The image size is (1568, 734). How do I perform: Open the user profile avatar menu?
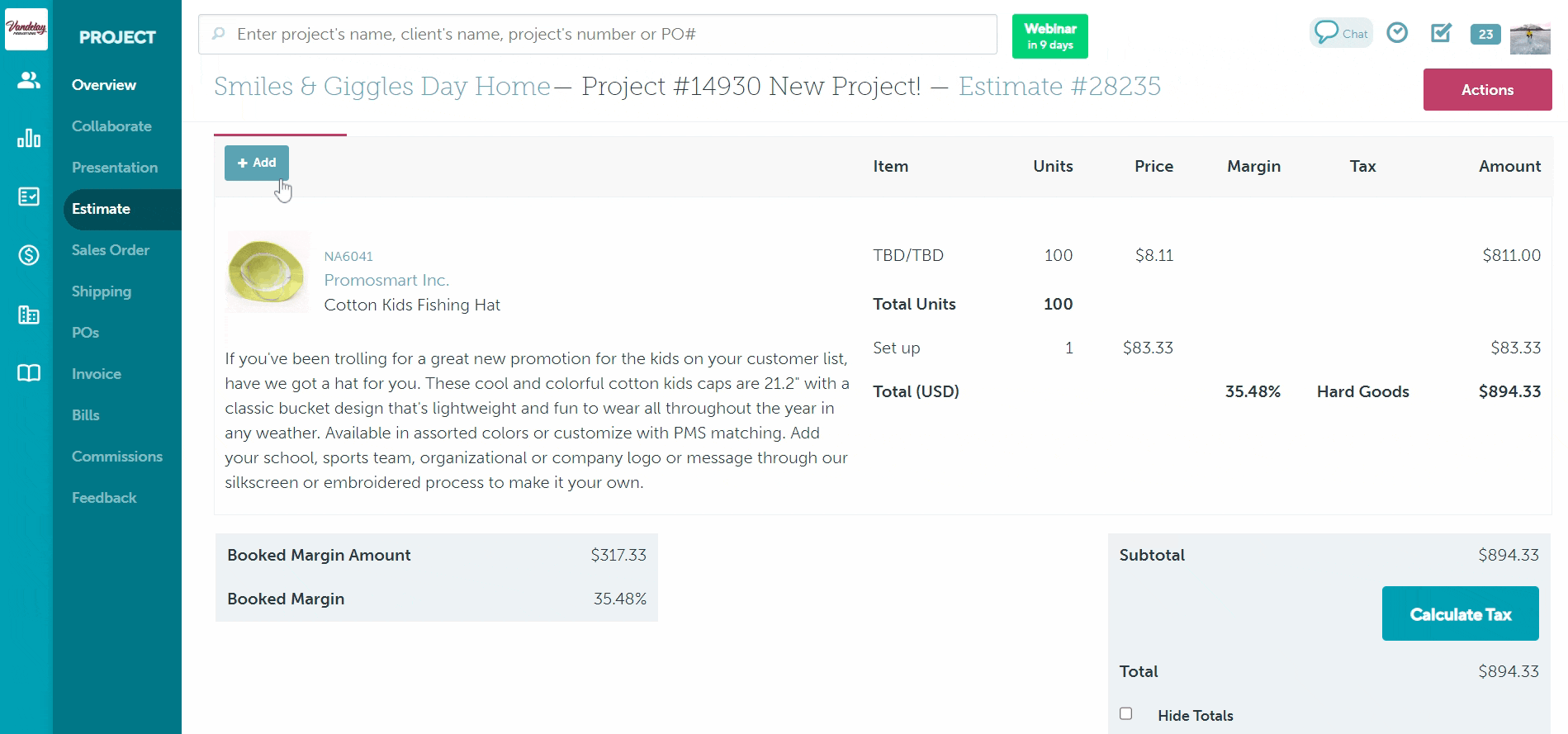coord(1529,36)
